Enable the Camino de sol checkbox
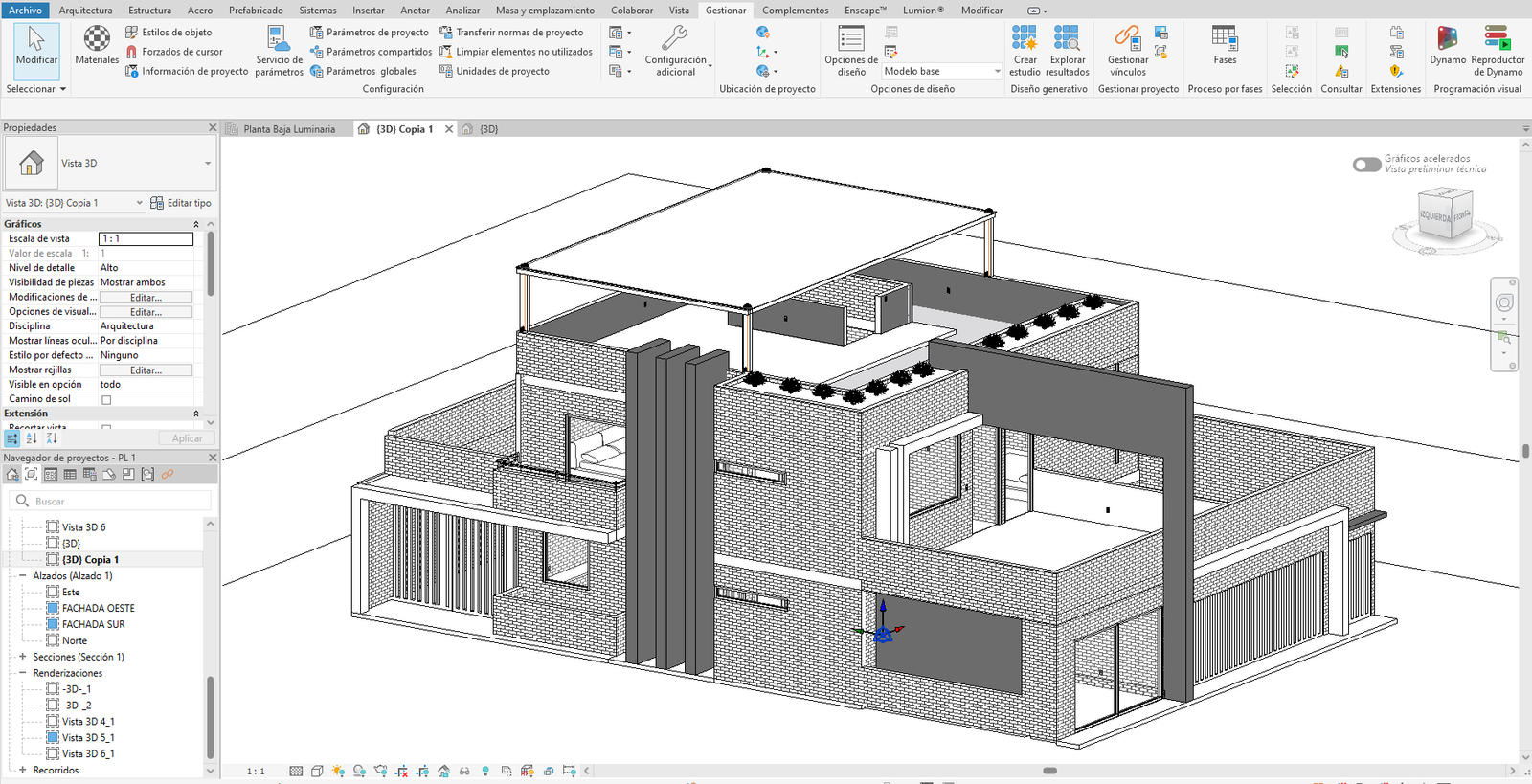The image size is (1532, 784). tap(106, 400)
